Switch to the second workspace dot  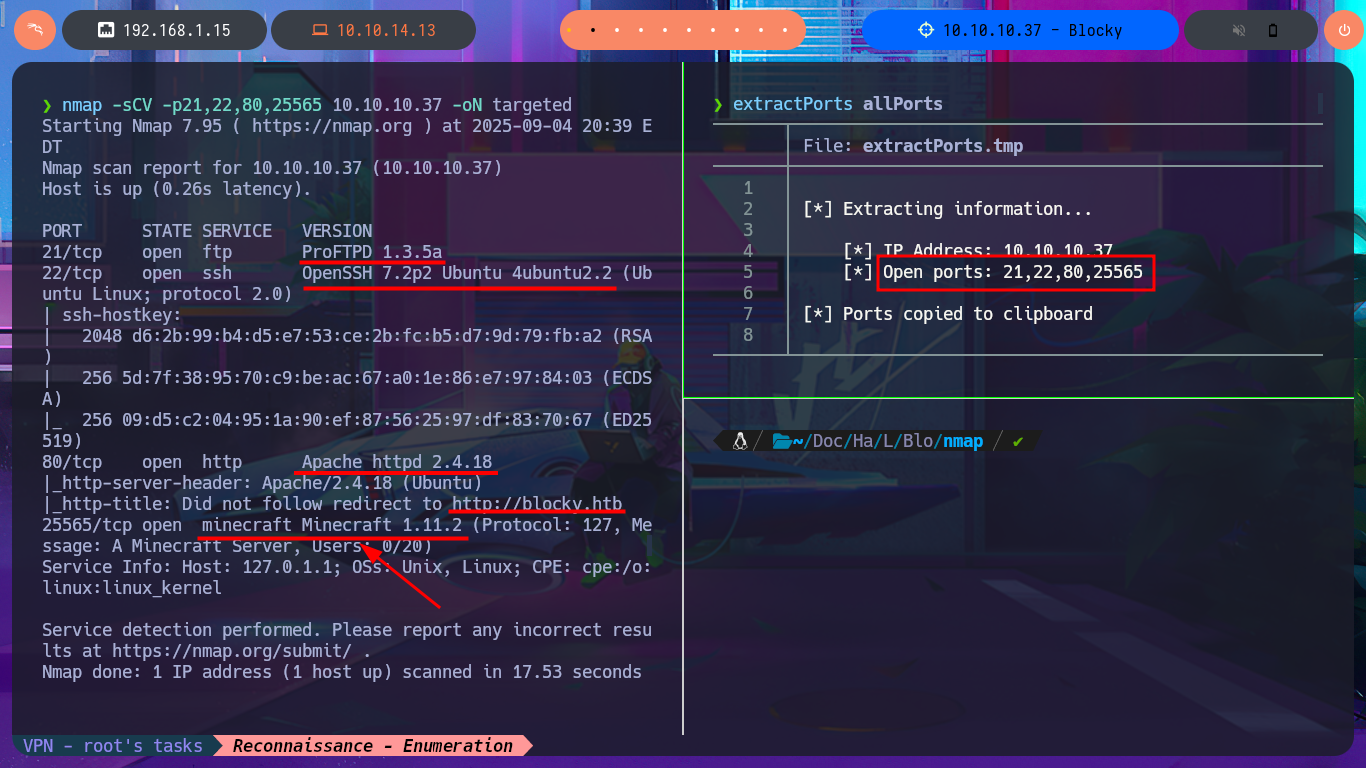point(593,30)
